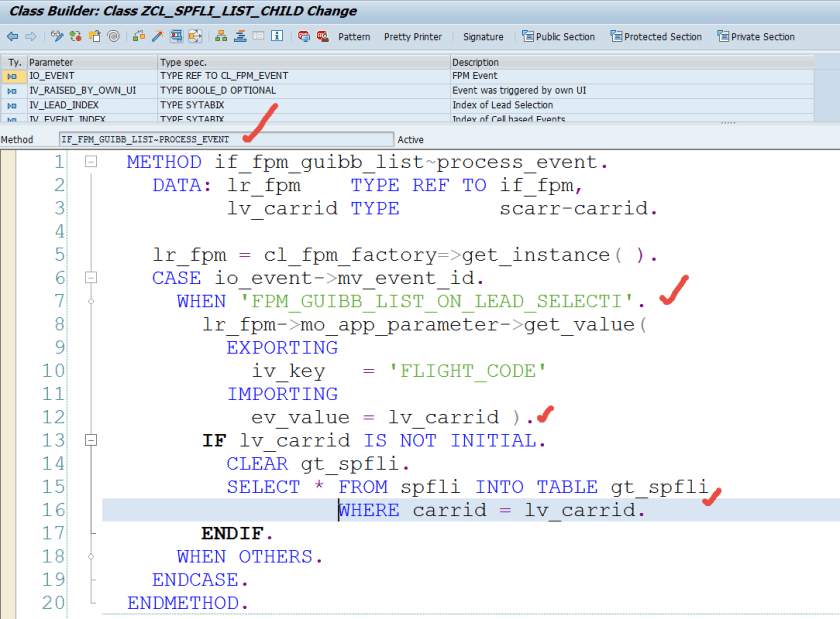Click the Other Object icon
This screenshot has height=619, width=840.
coord(95,36)
